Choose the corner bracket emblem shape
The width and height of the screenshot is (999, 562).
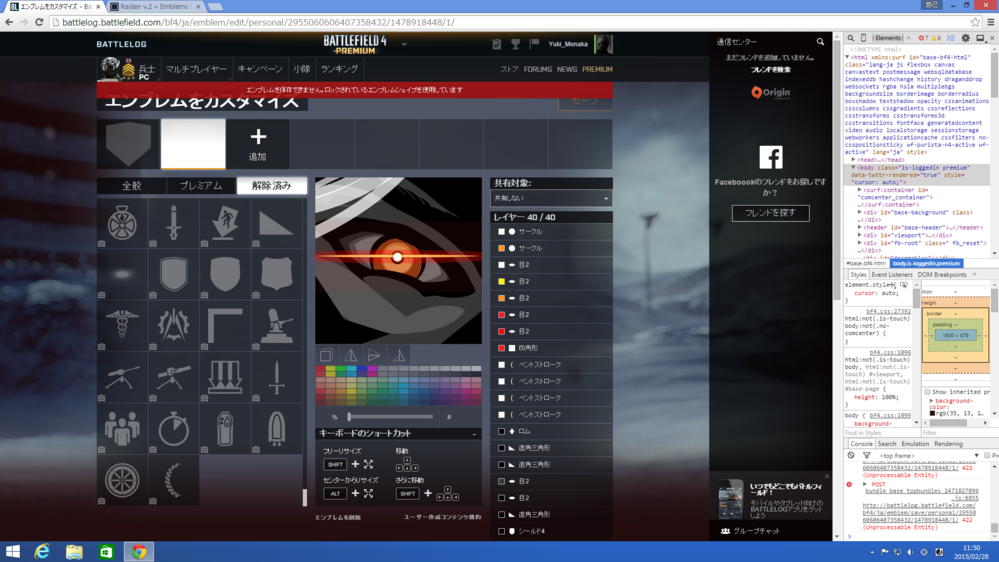[225, 326]
